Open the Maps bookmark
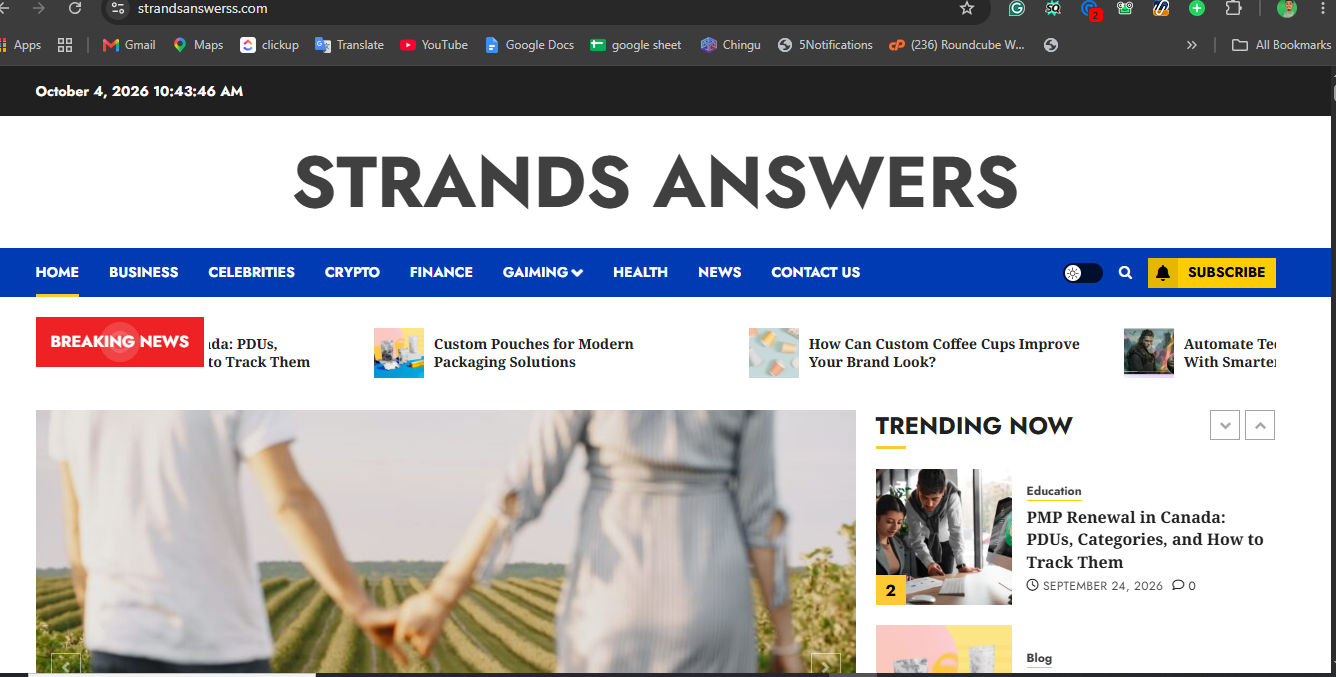Screen dimensions: 1336x677 (x=198, y=45)
